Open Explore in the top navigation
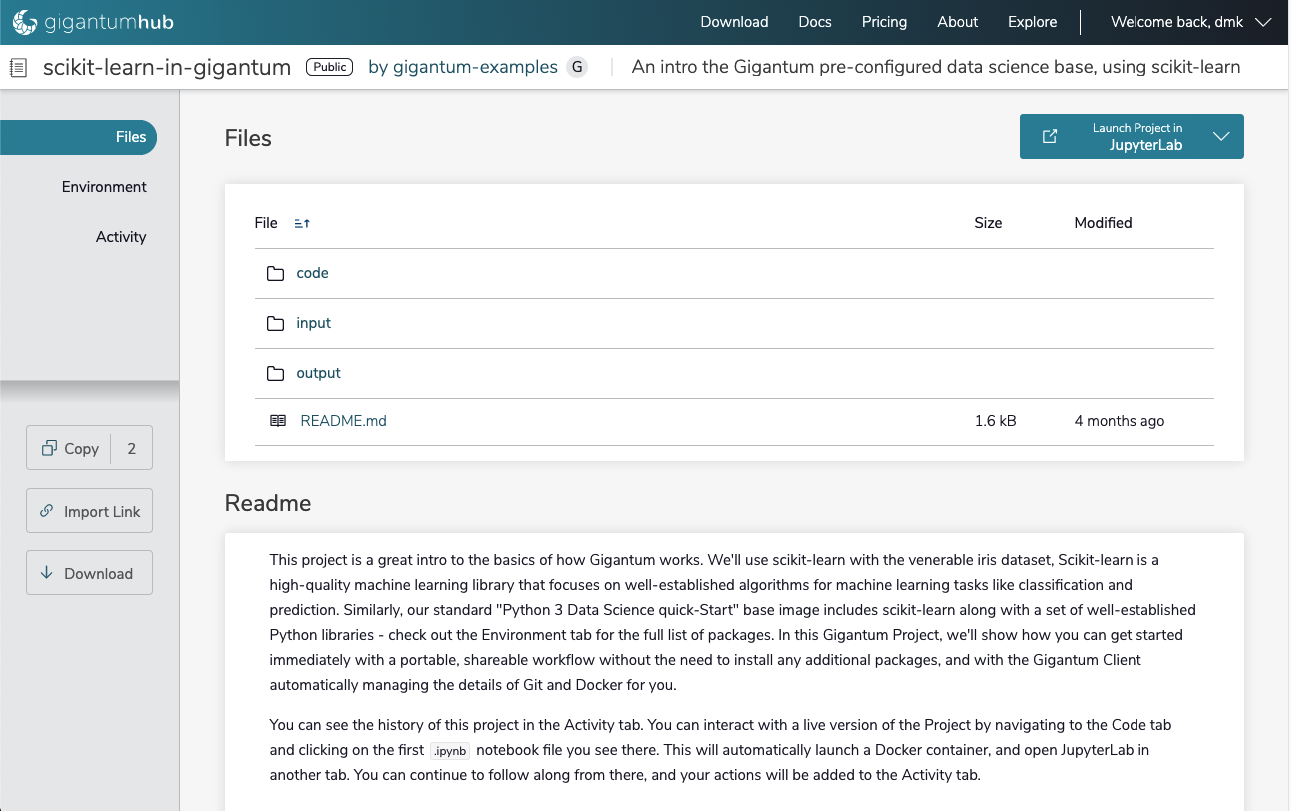Viewport: 1291px width, 811px height. [x=1033, y=22]
